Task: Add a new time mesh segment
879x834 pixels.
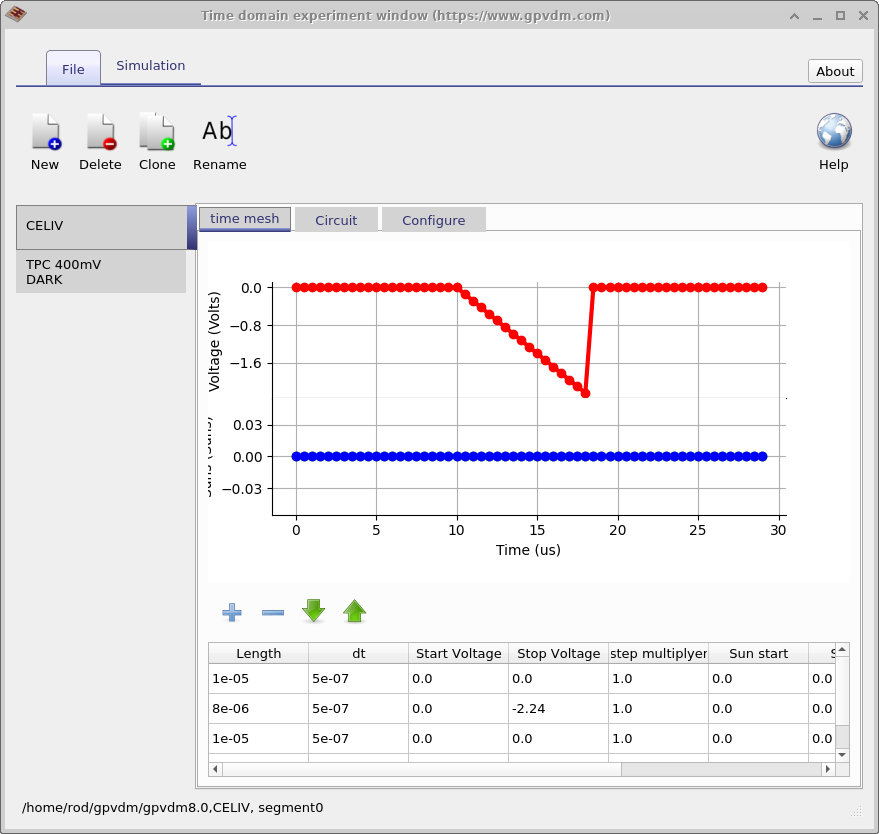Action: pos(231,611)
